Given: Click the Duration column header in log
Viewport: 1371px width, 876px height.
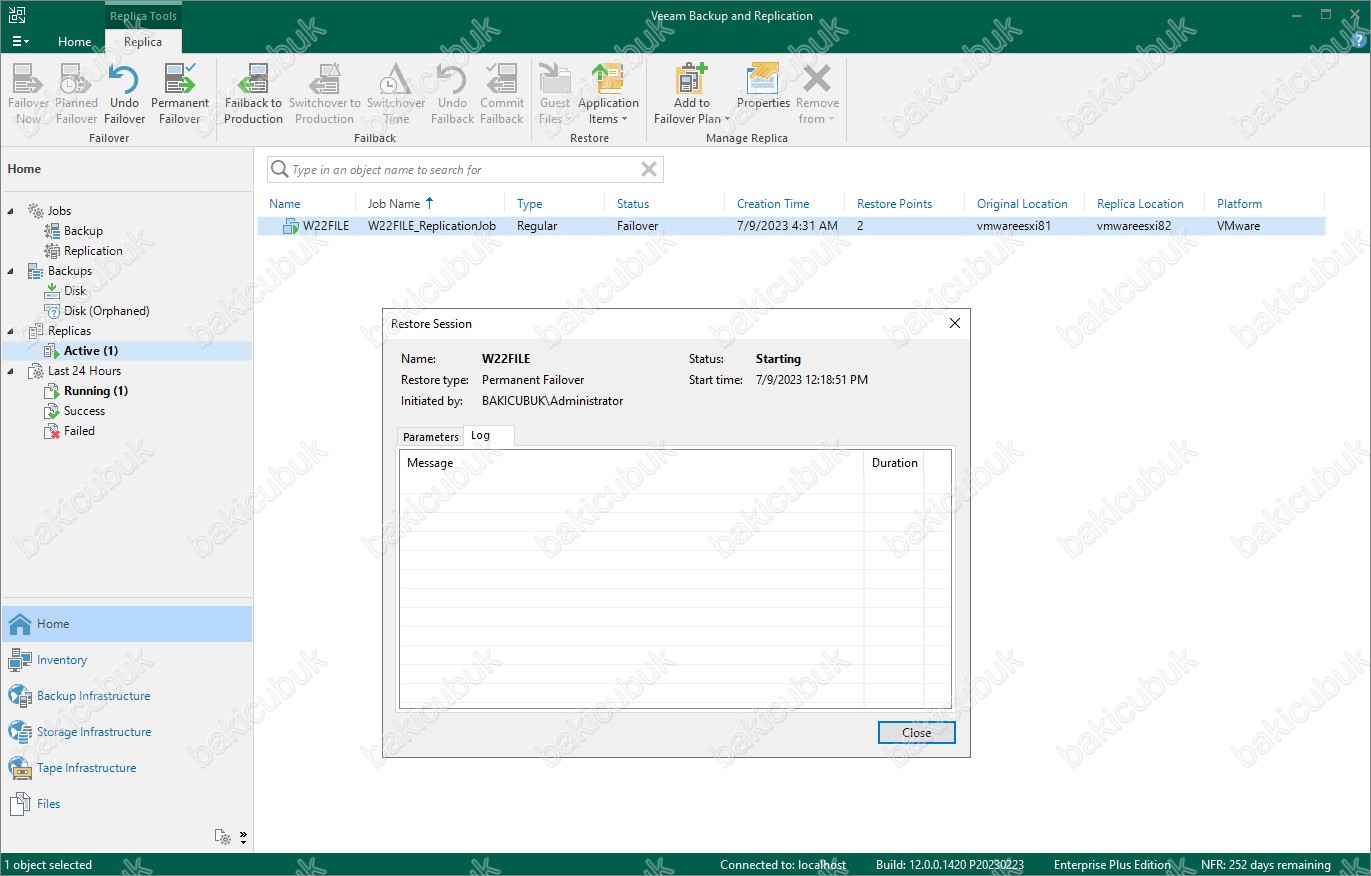Looking at the screenshot, I should pyautogui.click(x=894, y=463).
